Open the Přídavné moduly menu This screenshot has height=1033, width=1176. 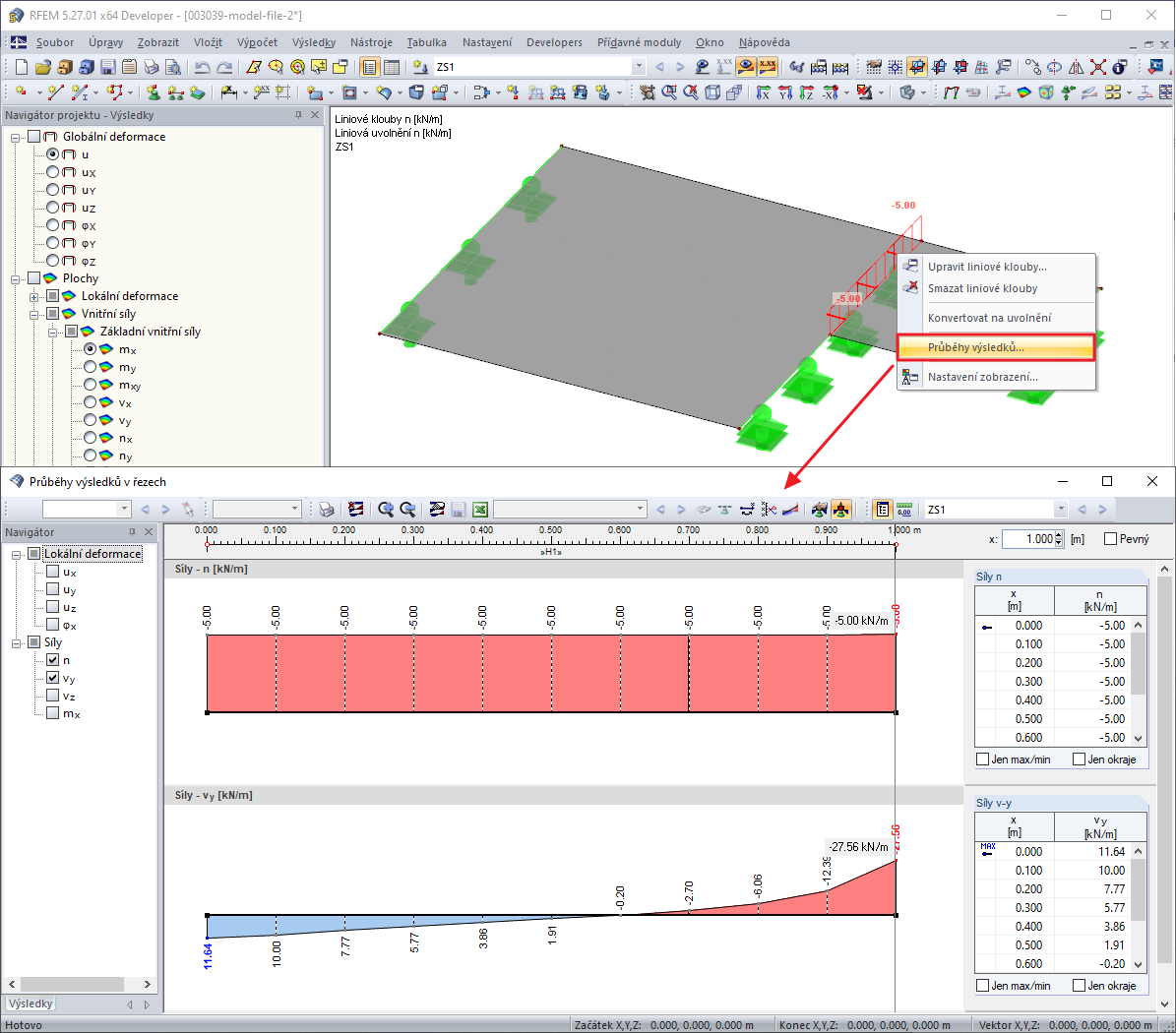(639, 42)
